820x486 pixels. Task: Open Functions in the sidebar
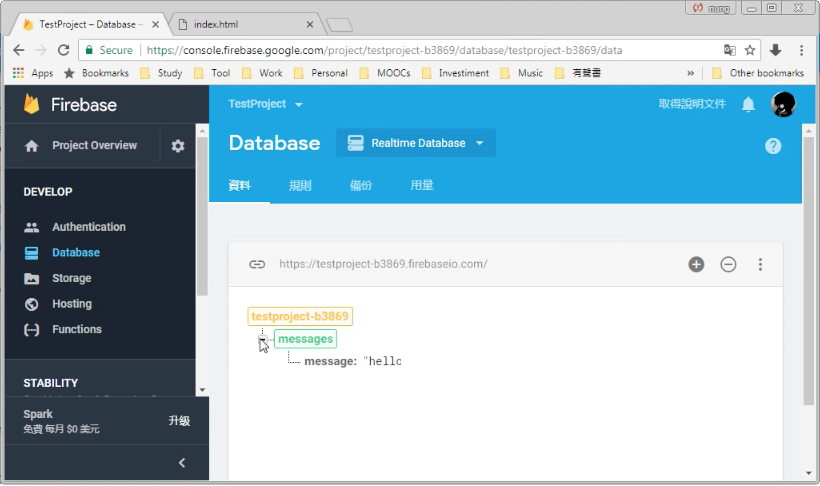tap(76, 330)
